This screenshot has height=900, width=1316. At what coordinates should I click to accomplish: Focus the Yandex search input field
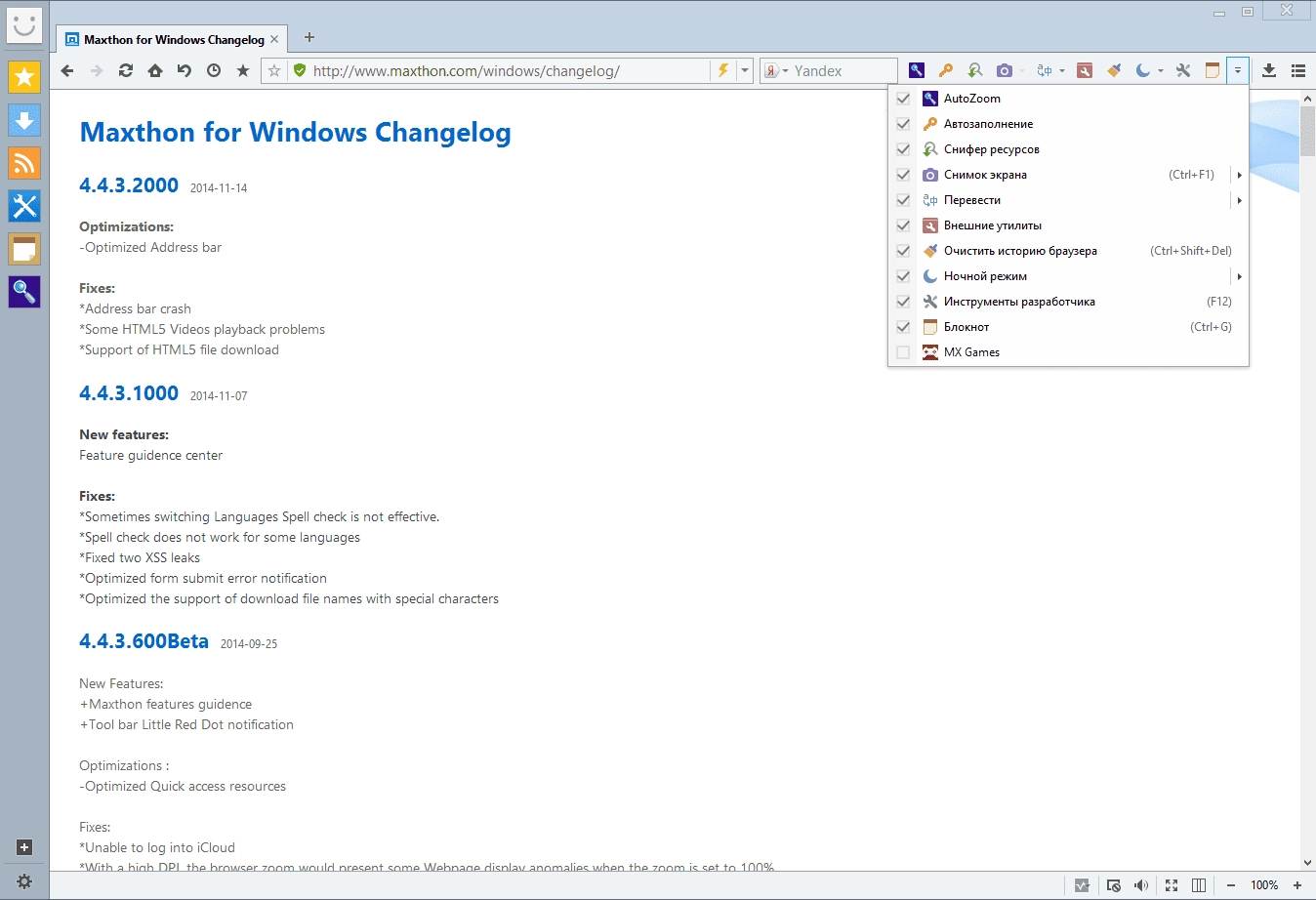coord(843,70)
